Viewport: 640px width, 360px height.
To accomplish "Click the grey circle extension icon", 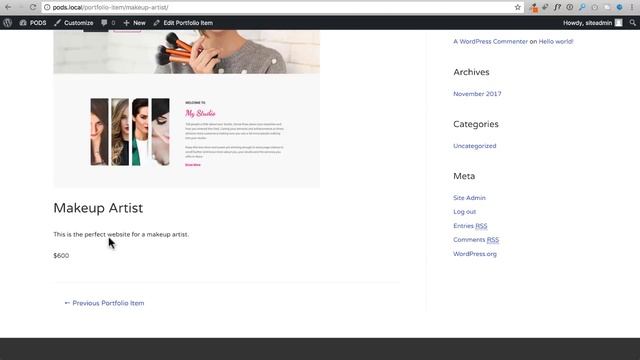I will point(595,7).
